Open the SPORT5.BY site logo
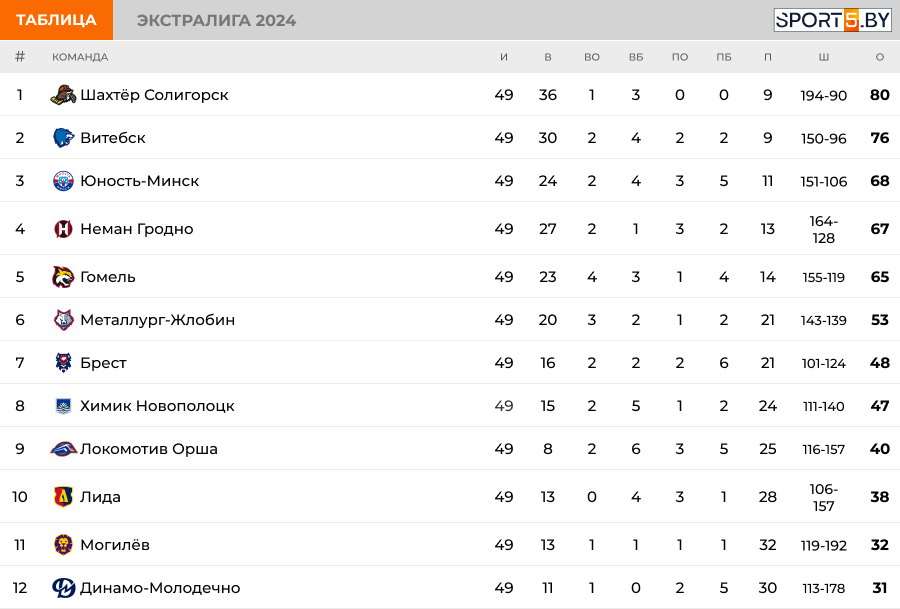This screenshot has height=609, width=900. pos(832,20)
